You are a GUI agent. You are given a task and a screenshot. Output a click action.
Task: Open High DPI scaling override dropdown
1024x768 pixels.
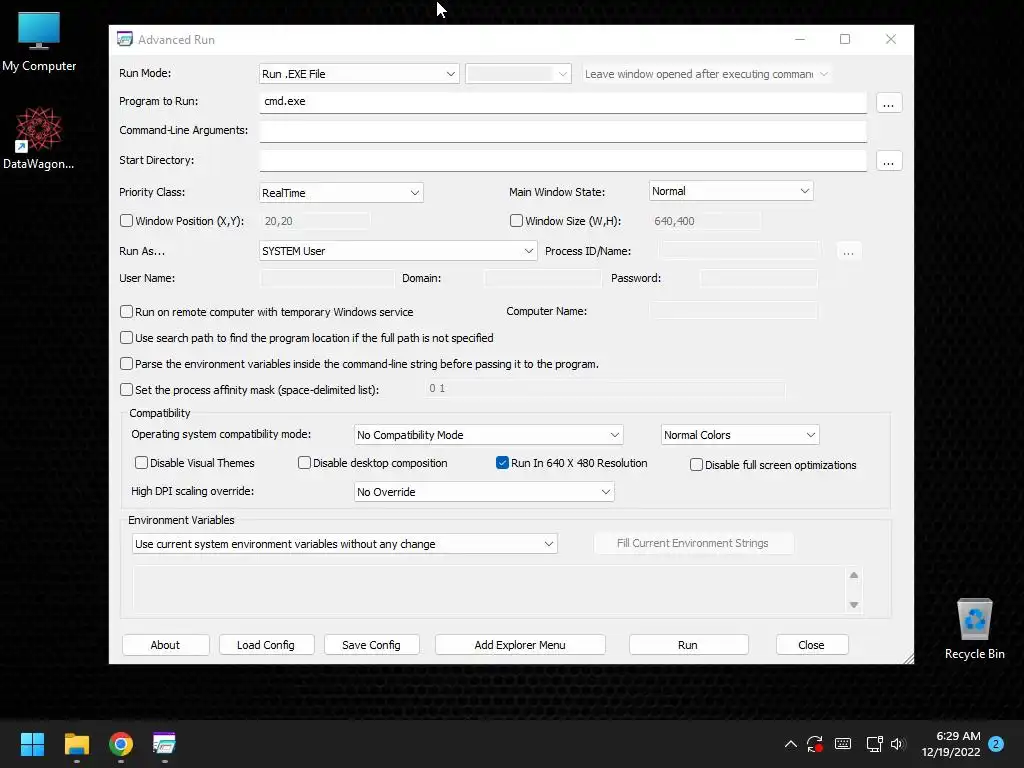click(484, 492)
